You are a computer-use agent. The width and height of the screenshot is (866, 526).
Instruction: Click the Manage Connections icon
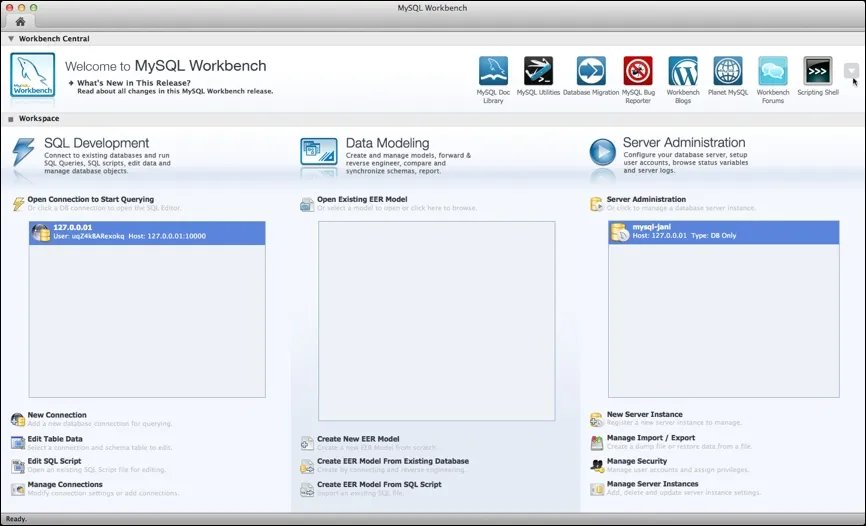(x=18, y=489)
